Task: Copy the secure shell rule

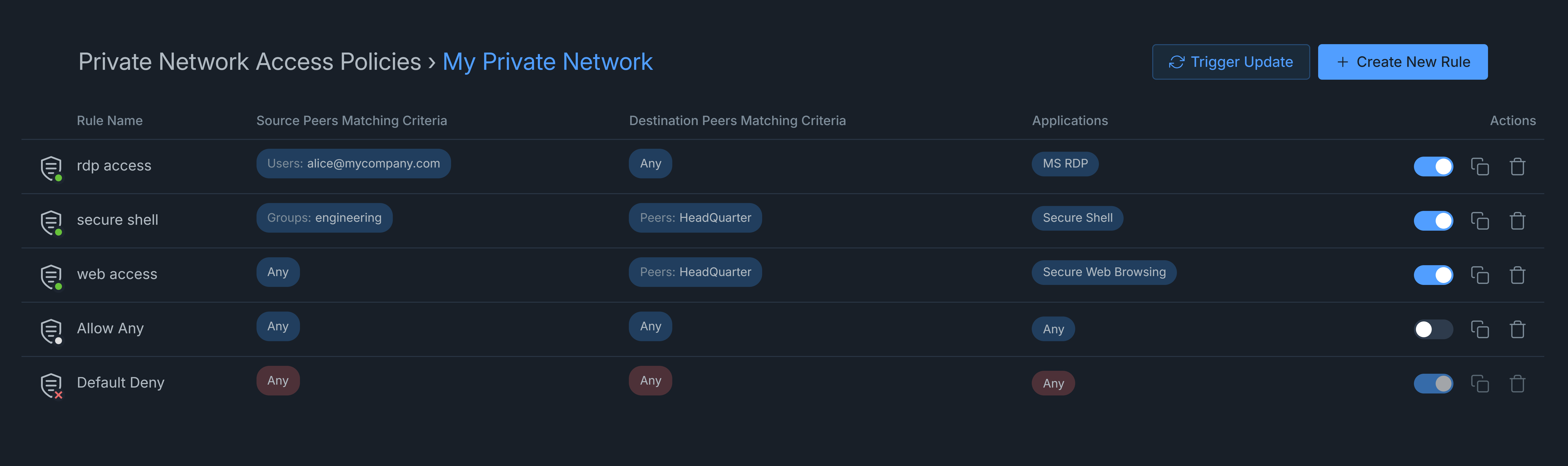Action: [x=1480, y=220]
